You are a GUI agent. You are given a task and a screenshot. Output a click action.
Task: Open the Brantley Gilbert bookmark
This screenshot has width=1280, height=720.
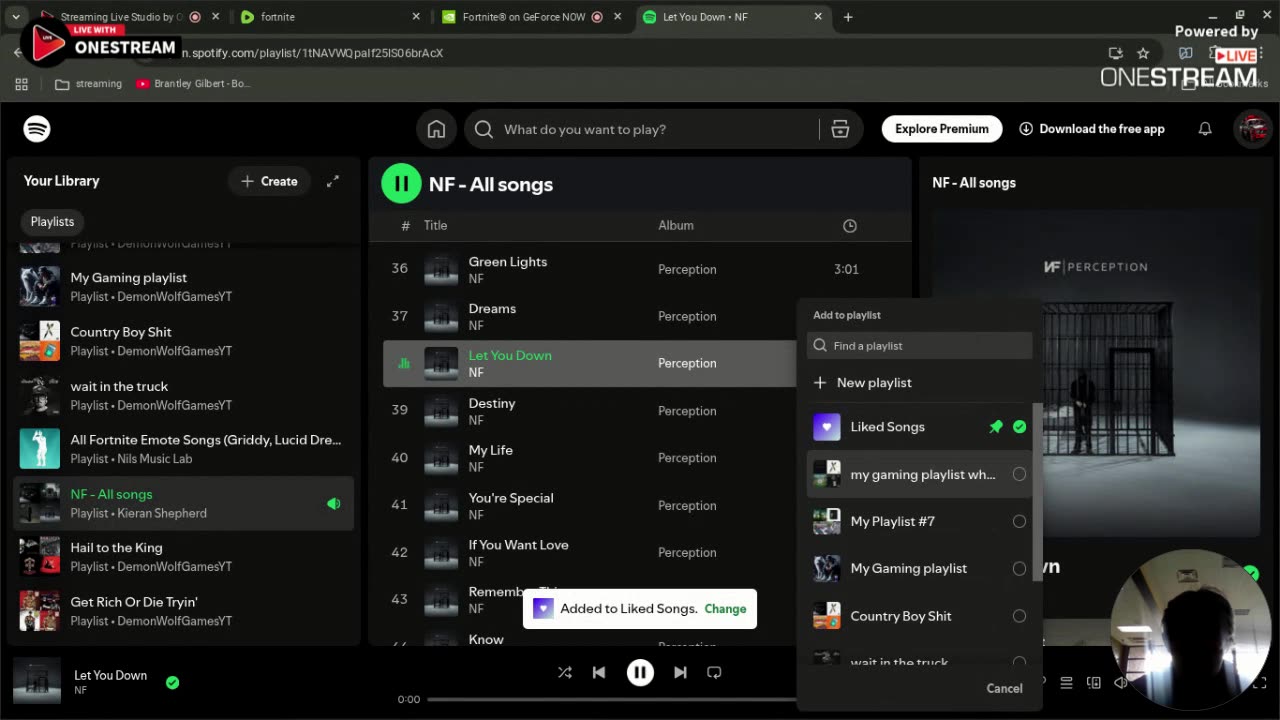194,84
